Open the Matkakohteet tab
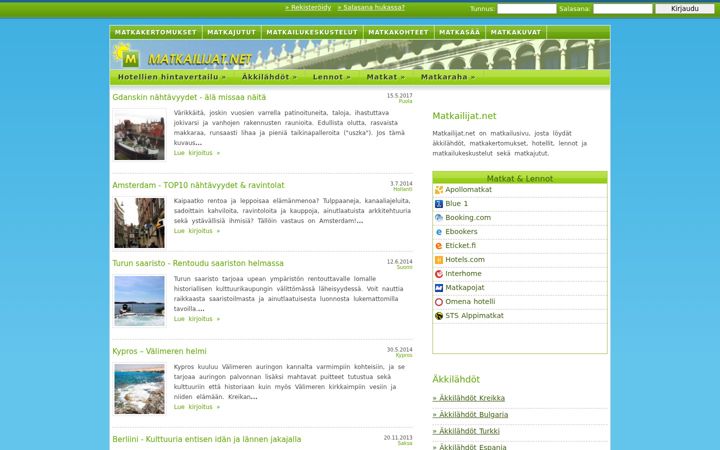The width and height of the screenshot is (720, 450). (x=398, y=32)
